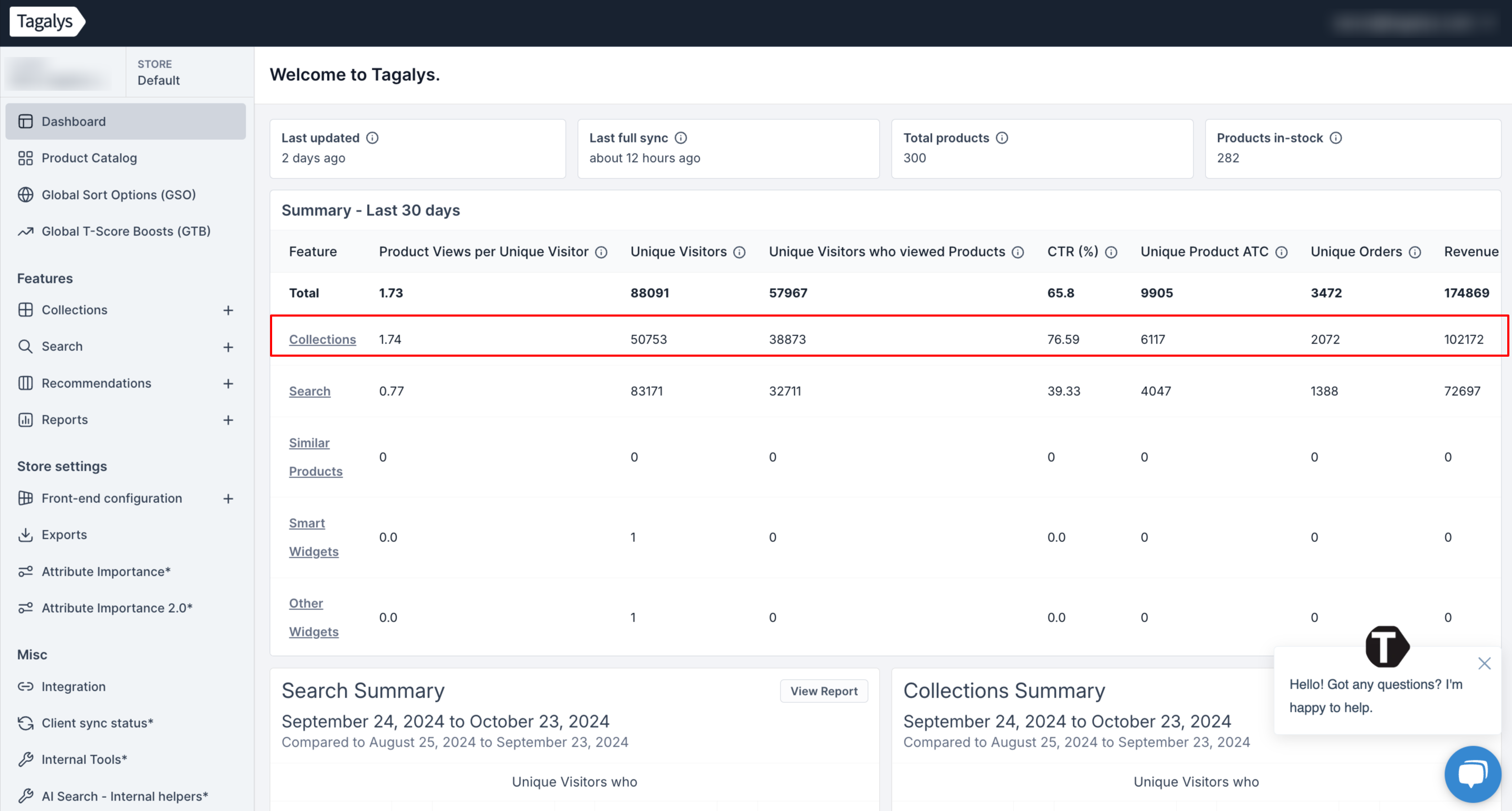Expand the Search sidebar section
The height and width of the screenshot is (811, 1512).
coord(228,347)
